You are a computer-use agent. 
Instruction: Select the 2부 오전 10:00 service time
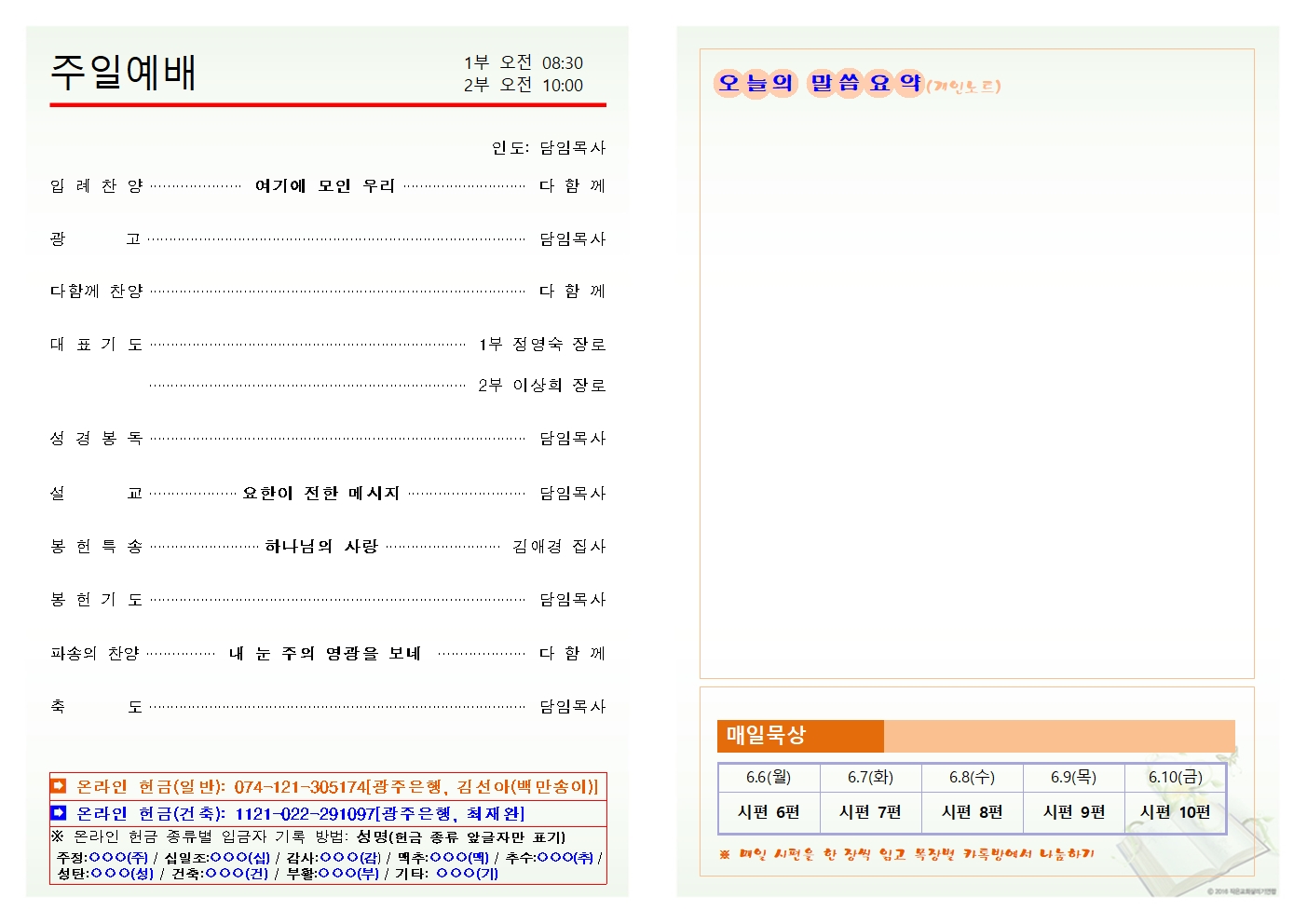pyautogui.click(x=523, y=86)
